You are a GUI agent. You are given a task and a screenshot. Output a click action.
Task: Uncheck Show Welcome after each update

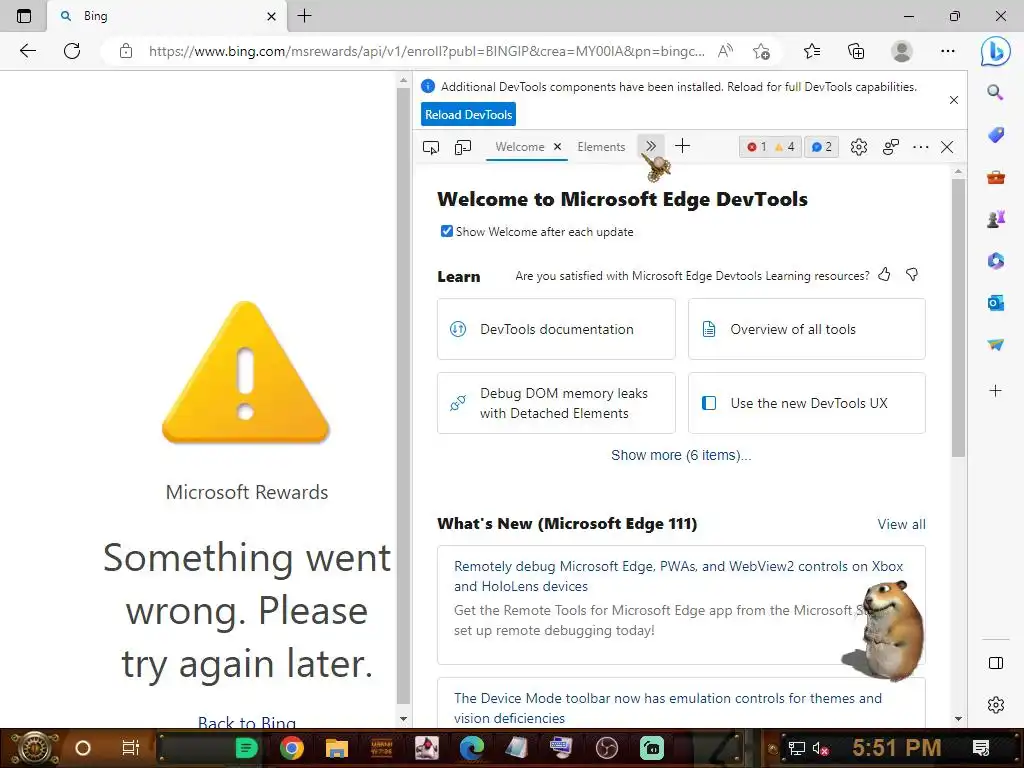point(447,231)
